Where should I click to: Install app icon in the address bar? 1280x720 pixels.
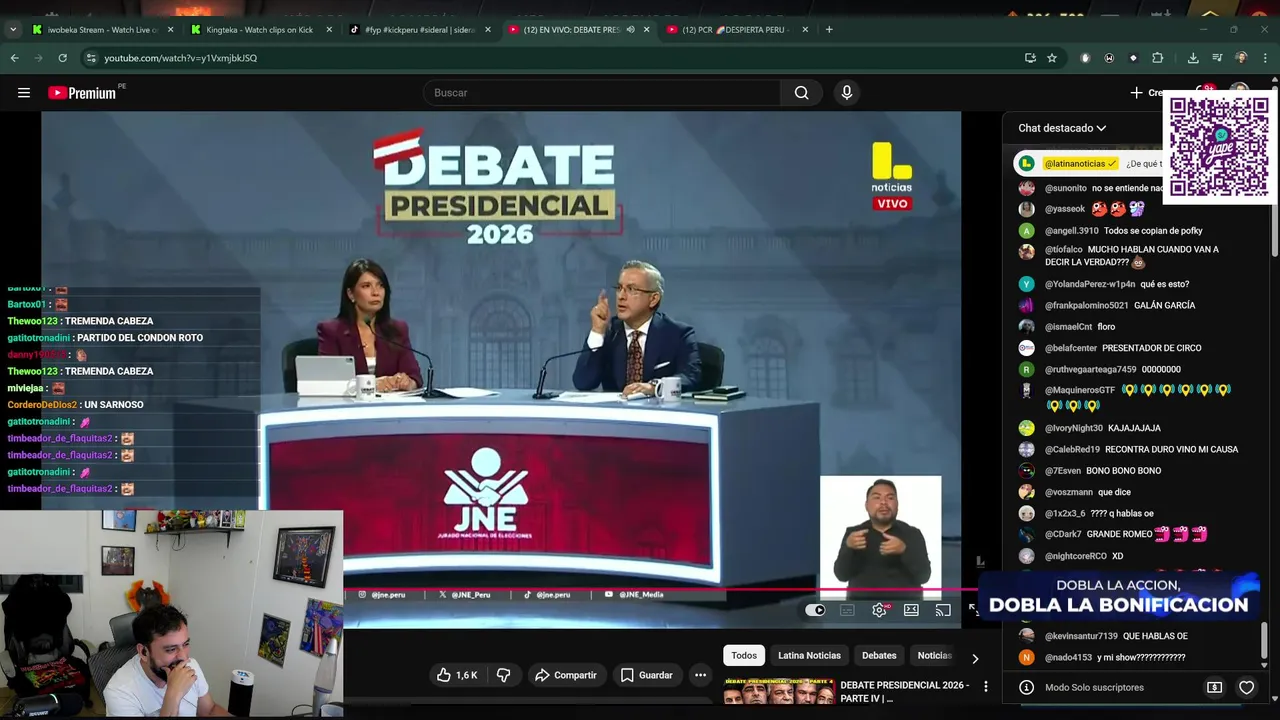pyautogui.click(x=1030, y=58)
